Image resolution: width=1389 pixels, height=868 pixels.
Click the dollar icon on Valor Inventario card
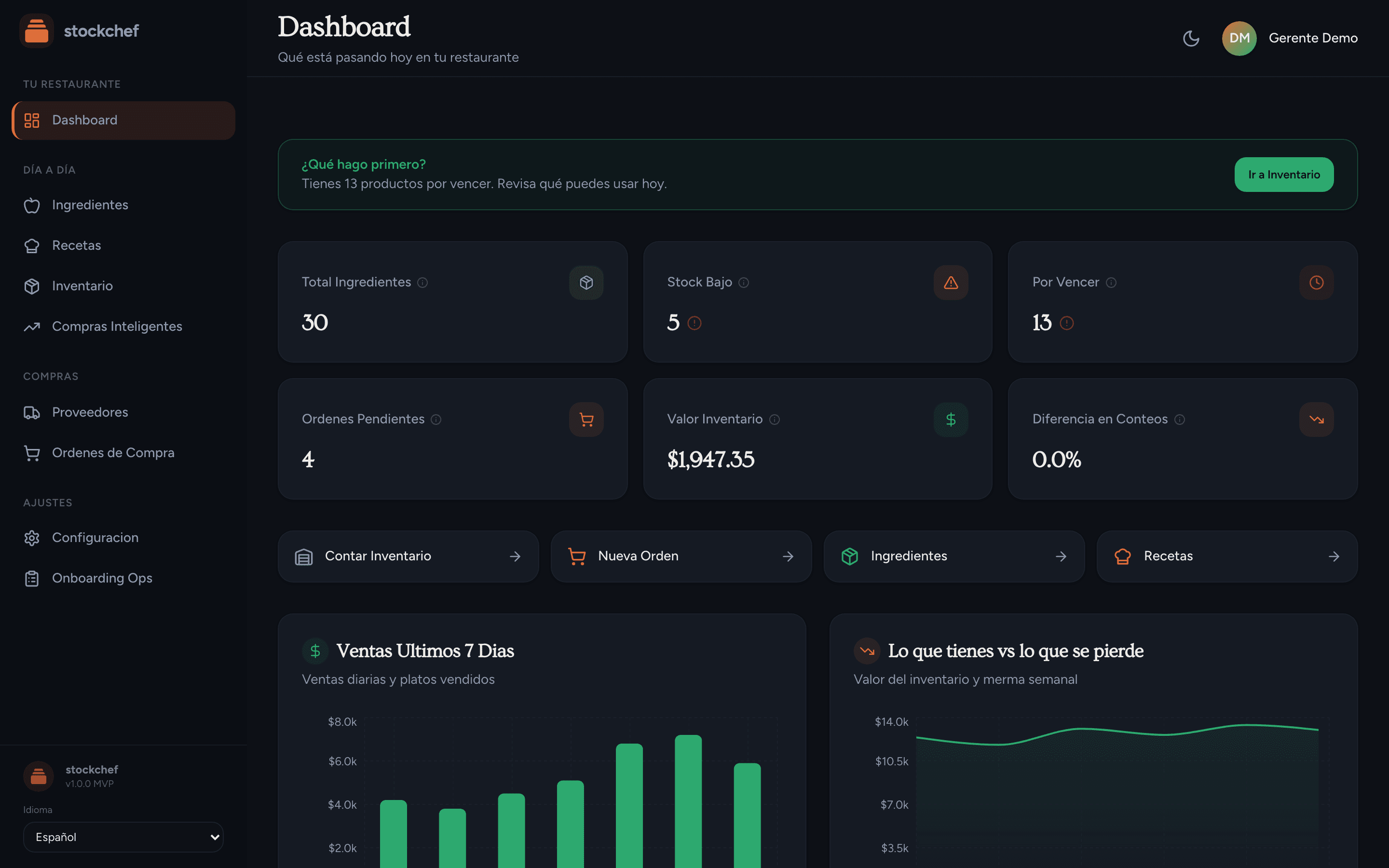[x=951, y=420]
